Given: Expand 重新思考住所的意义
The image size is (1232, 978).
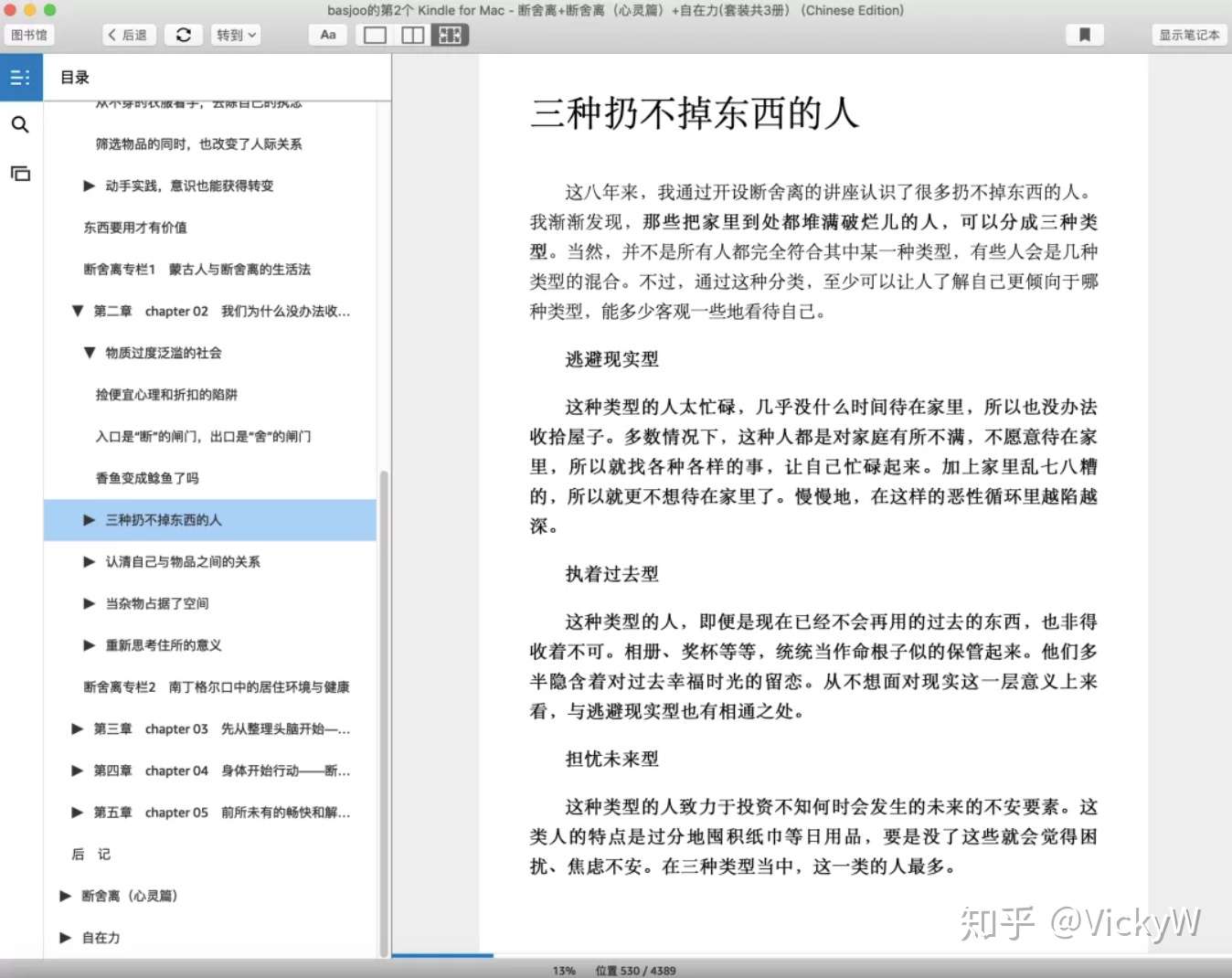Looking at the screenshot, I should coord(89,645).
